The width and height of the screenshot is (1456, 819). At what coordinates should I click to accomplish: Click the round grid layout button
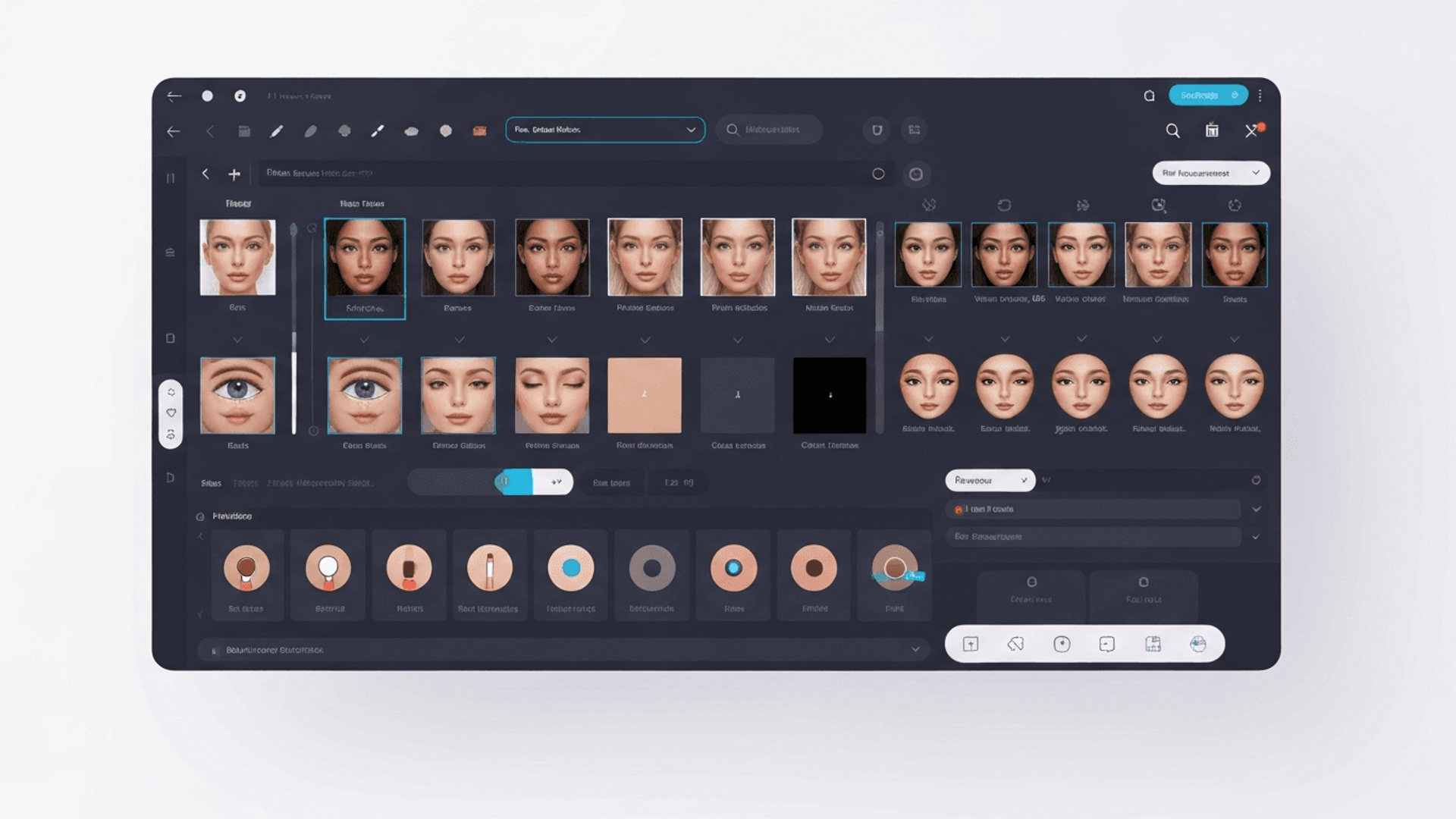pos(915,130)
